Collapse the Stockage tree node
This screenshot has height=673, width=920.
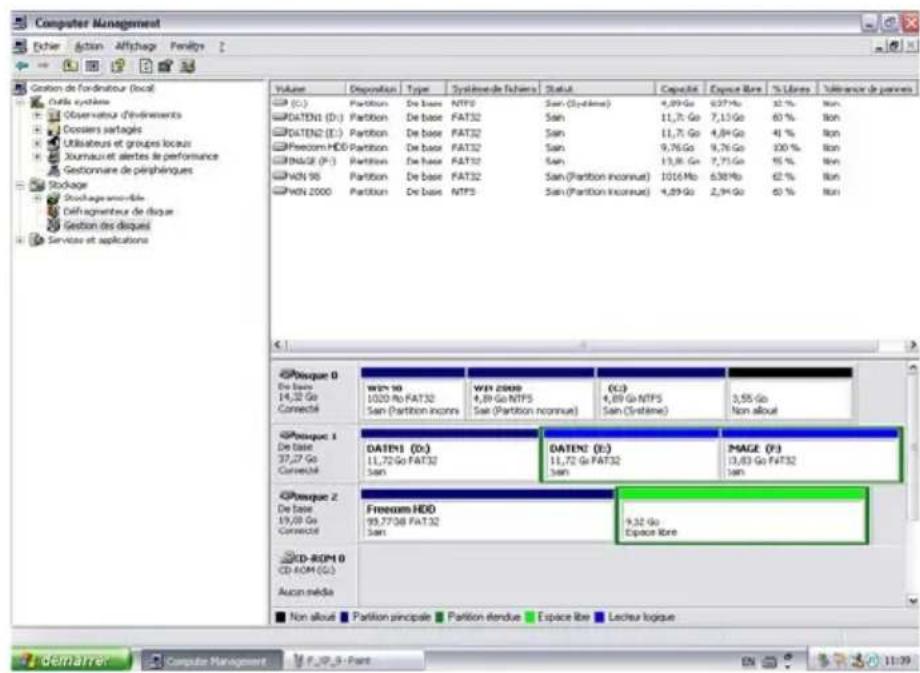point(20,183)
